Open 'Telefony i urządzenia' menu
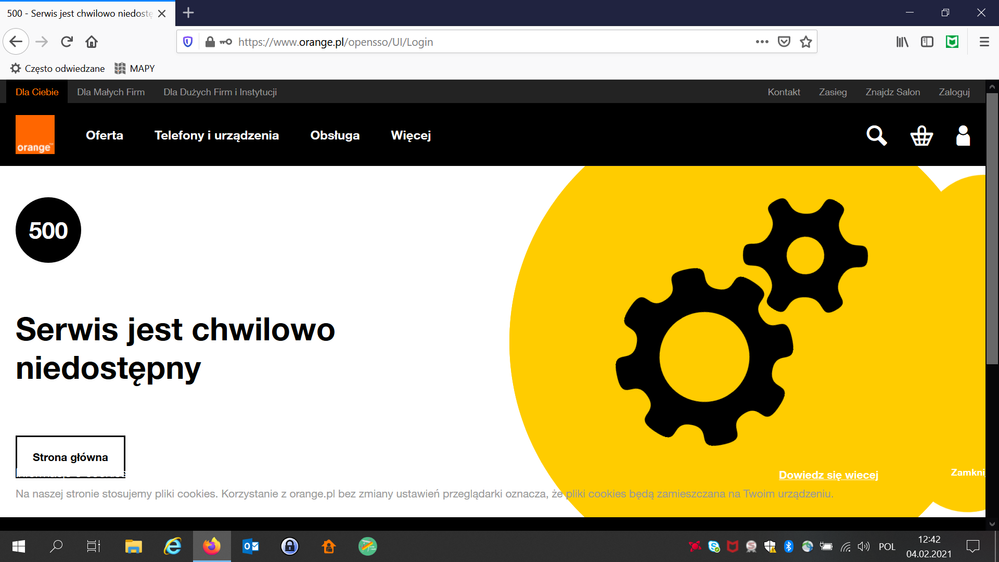 217,135
